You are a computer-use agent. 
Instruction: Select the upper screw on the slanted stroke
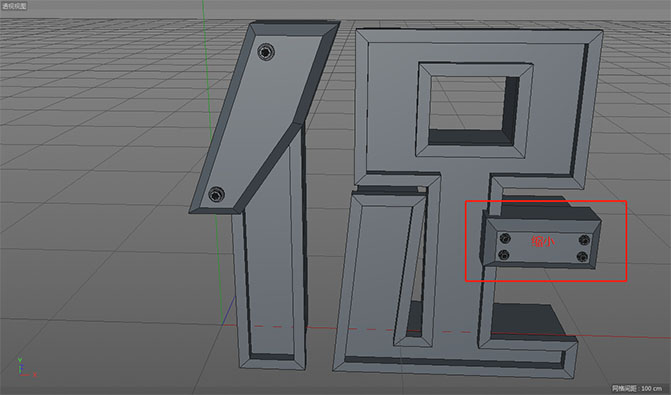[266, 52]
